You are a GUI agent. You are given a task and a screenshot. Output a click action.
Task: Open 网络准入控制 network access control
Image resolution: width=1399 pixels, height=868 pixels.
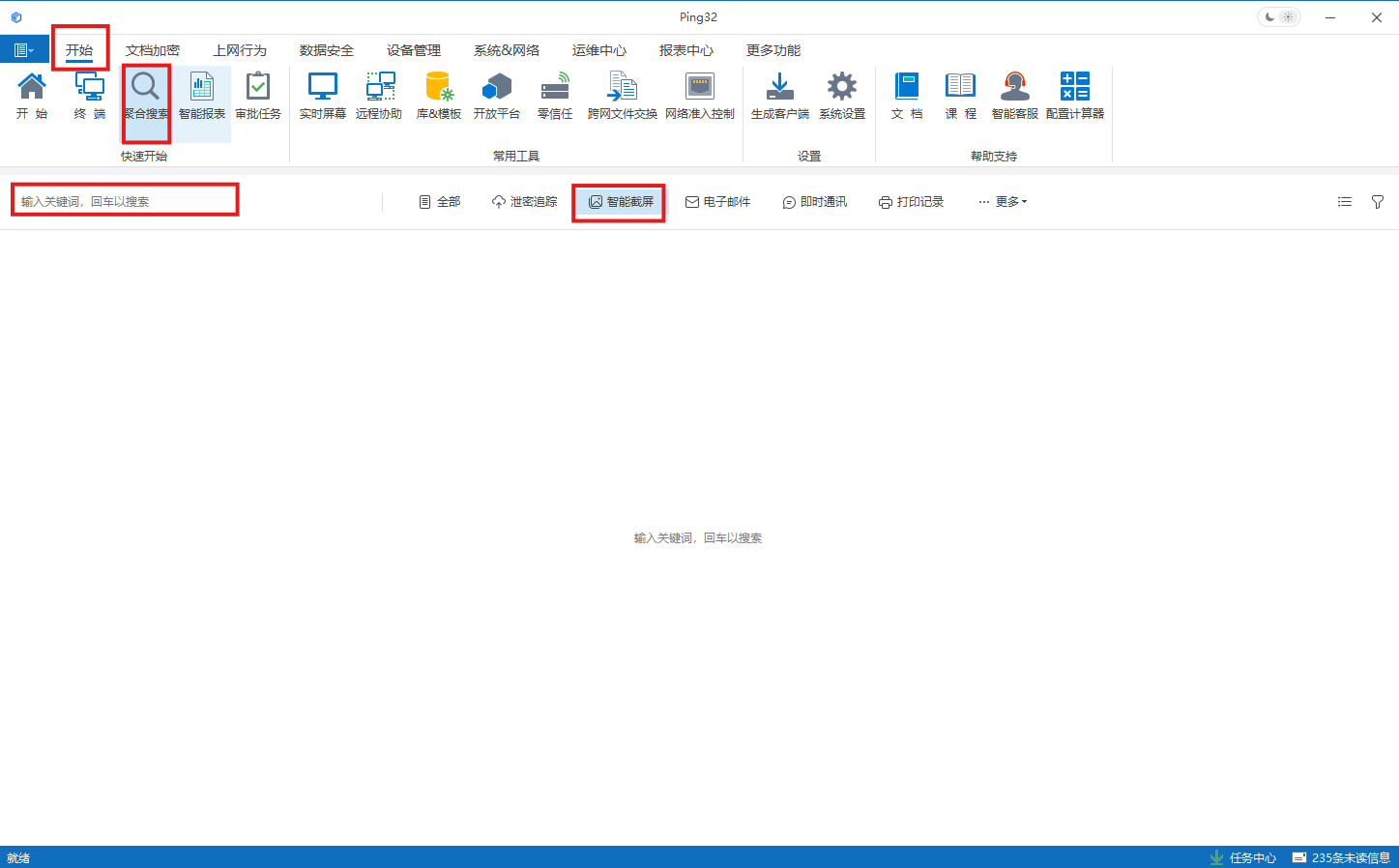tap(699, 95)
